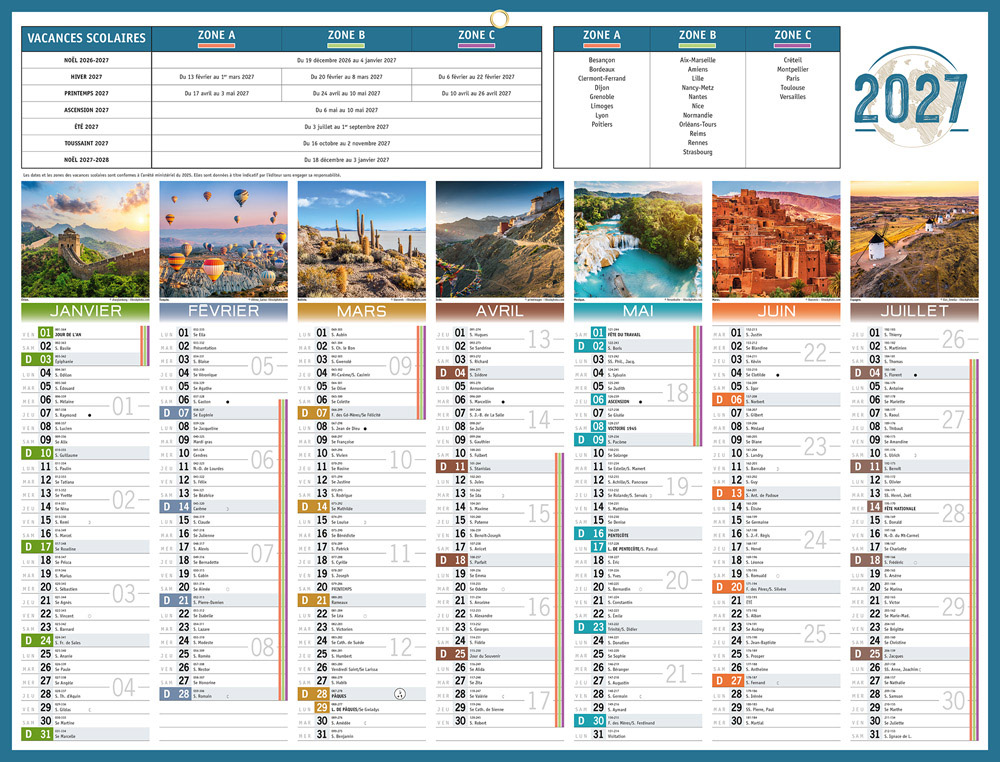Click the green bar under ZONE B in holiday table

[x=346, y=45]
